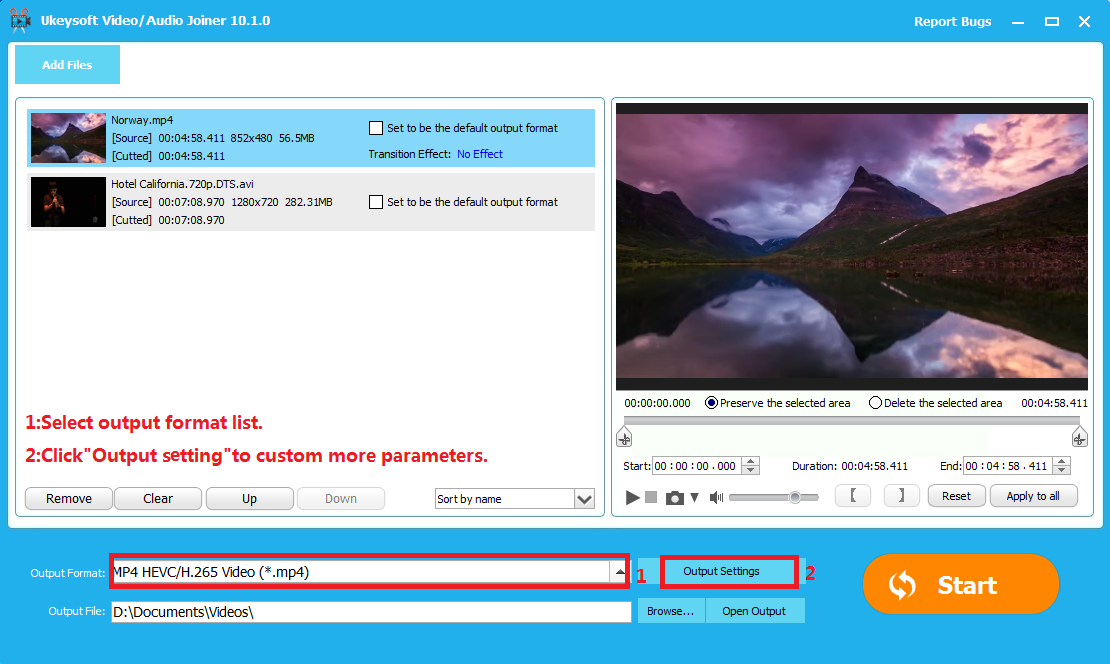Close the Ukeysoft window
This screenshot has width=1110, height=664.
point(1084,22)
